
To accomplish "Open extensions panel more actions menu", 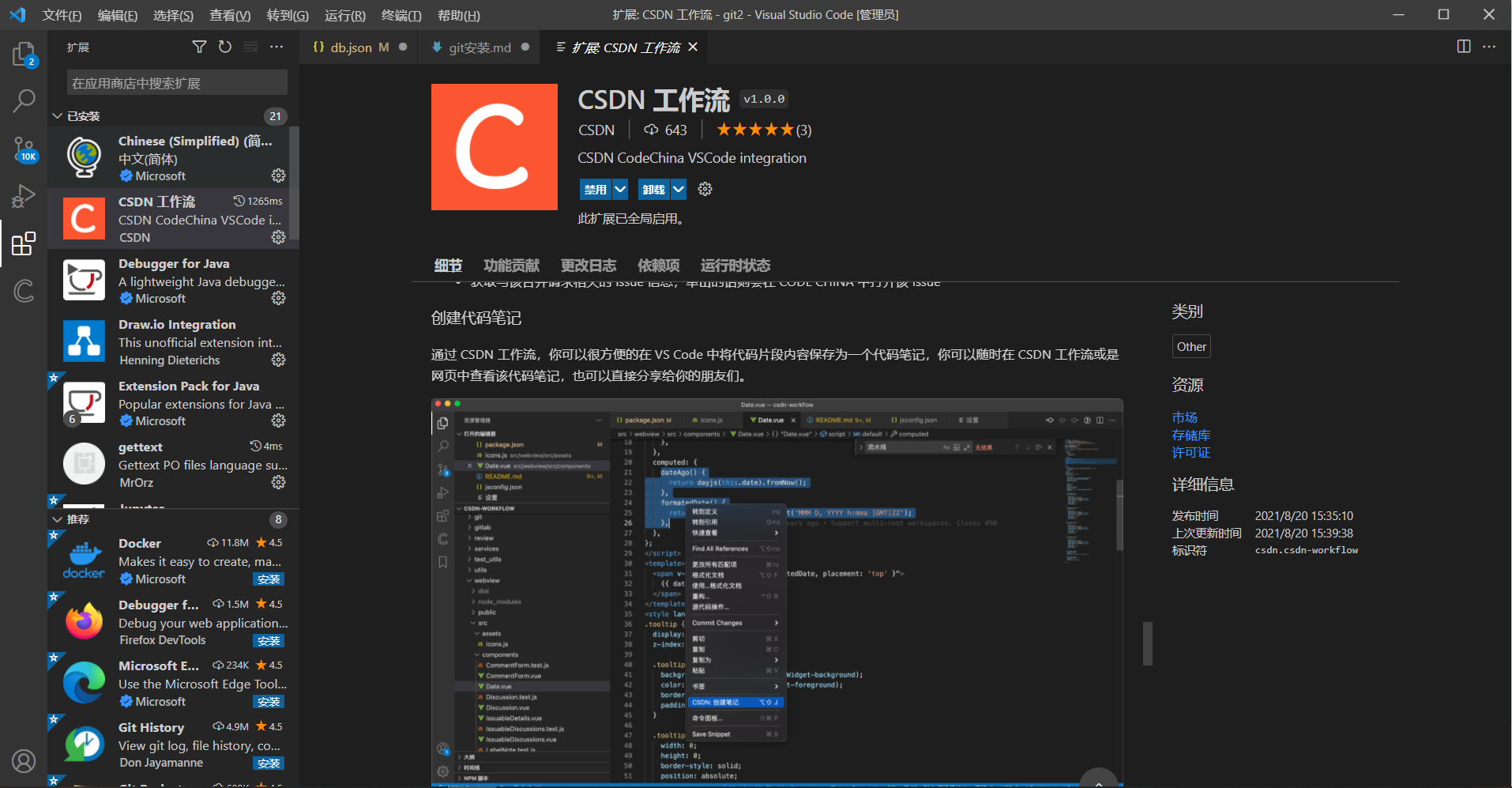I will click(276, 47).
